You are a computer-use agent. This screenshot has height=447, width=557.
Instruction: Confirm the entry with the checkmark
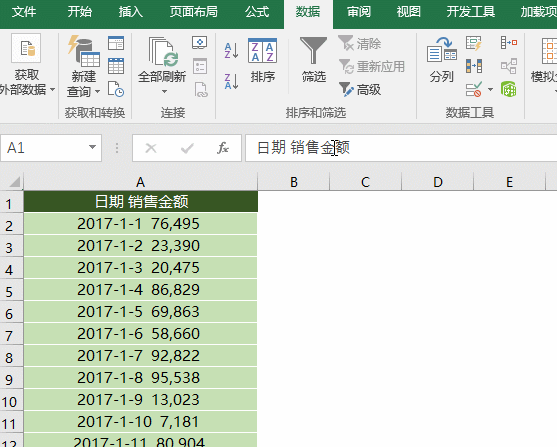187,148
